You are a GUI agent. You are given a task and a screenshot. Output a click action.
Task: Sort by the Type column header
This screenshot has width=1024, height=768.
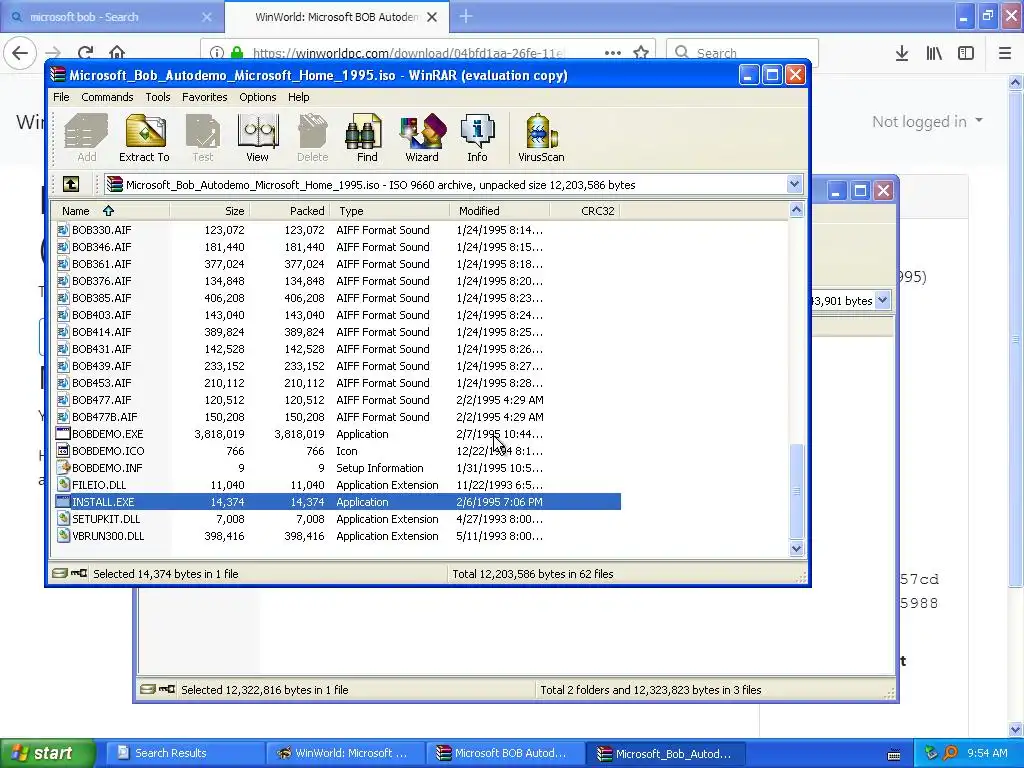click(389, 210)
